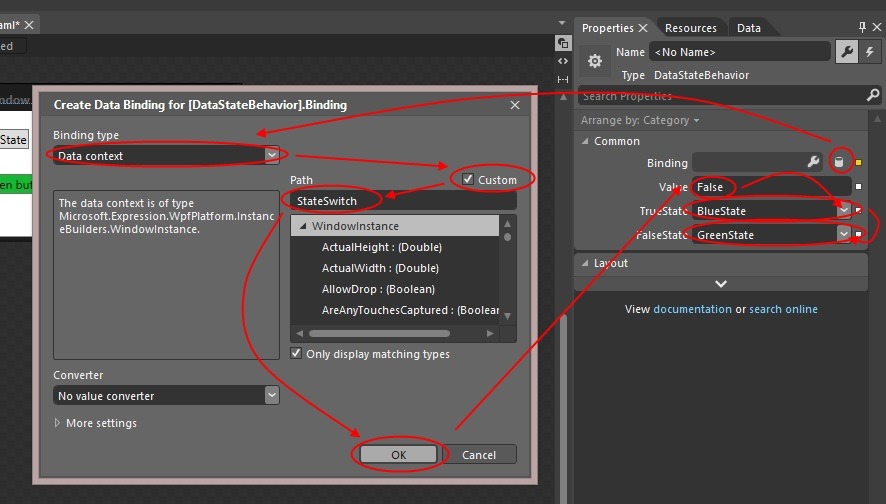The height and width of the screenshot is (504, 886).
Task: Click the wrench icon in Binding field
Action: (x=814, y=162)
